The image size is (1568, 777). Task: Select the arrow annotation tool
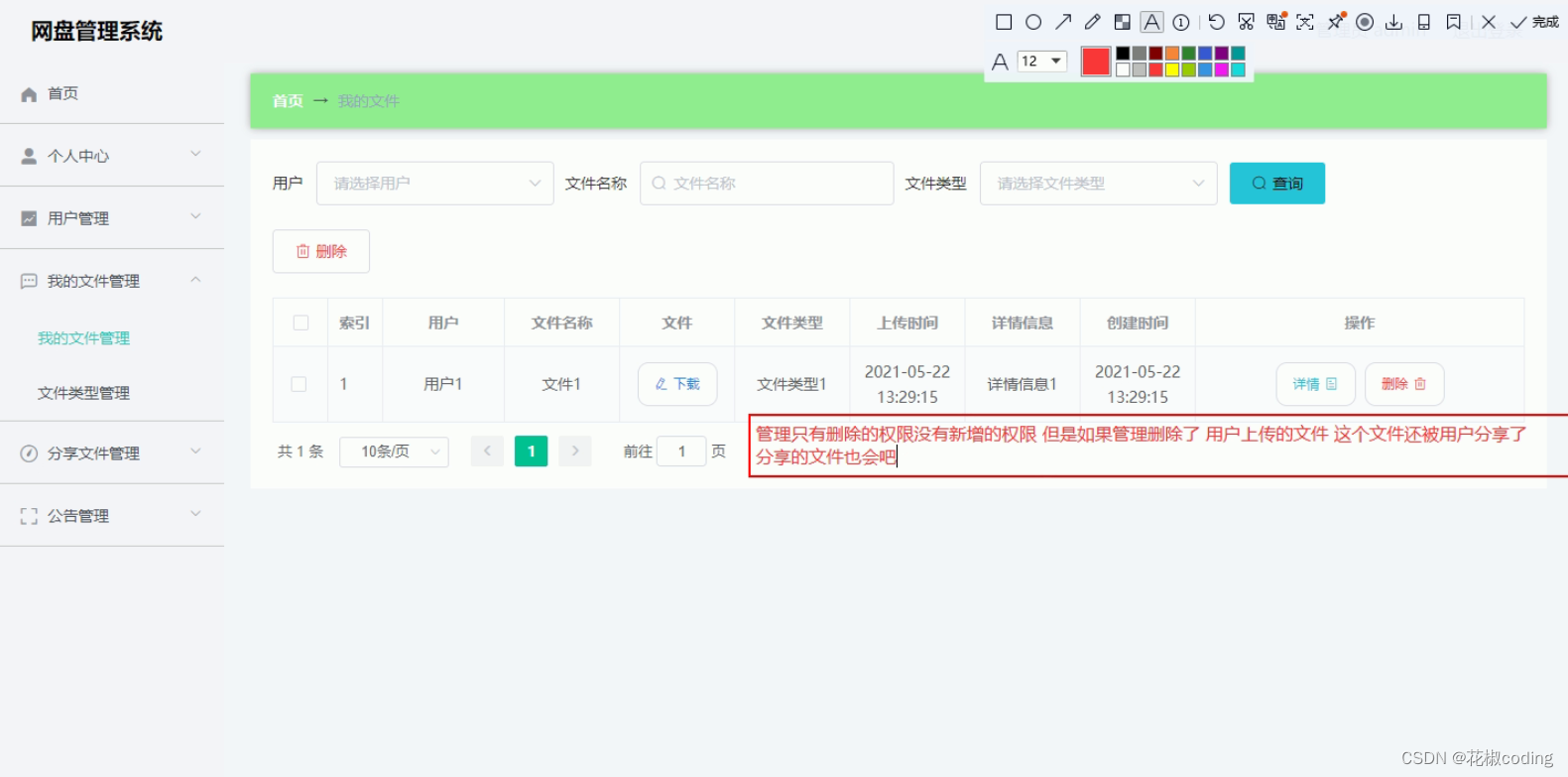click(1063, 22)
